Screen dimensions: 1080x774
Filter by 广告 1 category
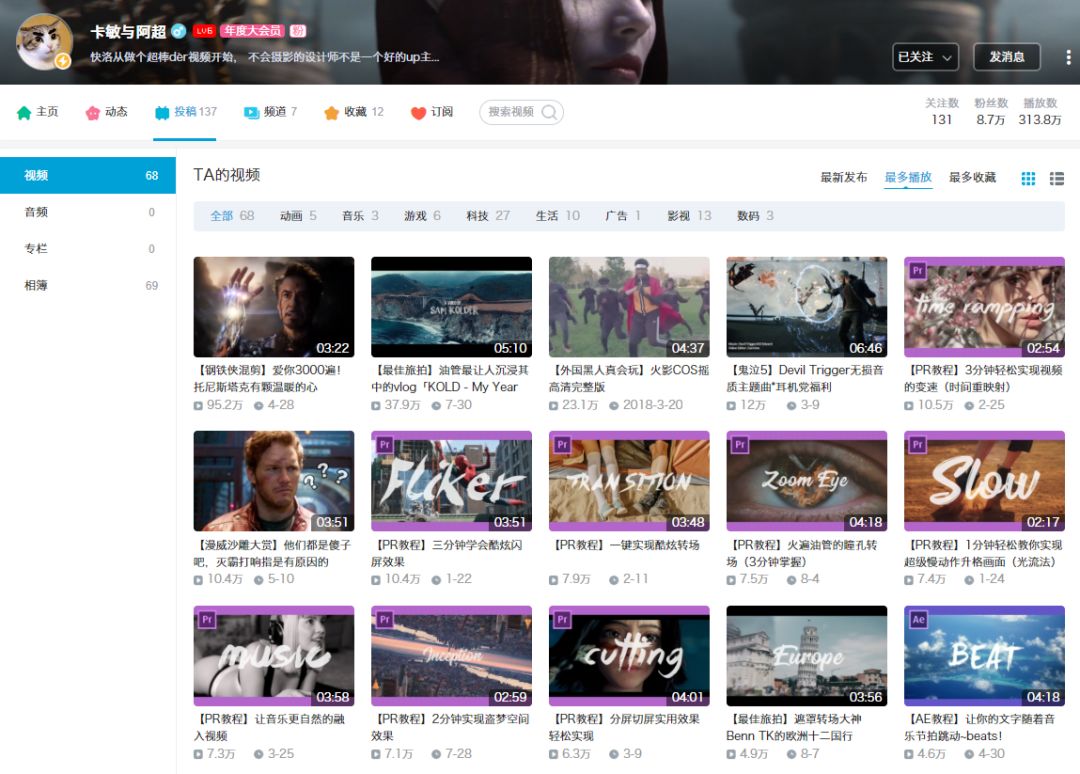623,216
